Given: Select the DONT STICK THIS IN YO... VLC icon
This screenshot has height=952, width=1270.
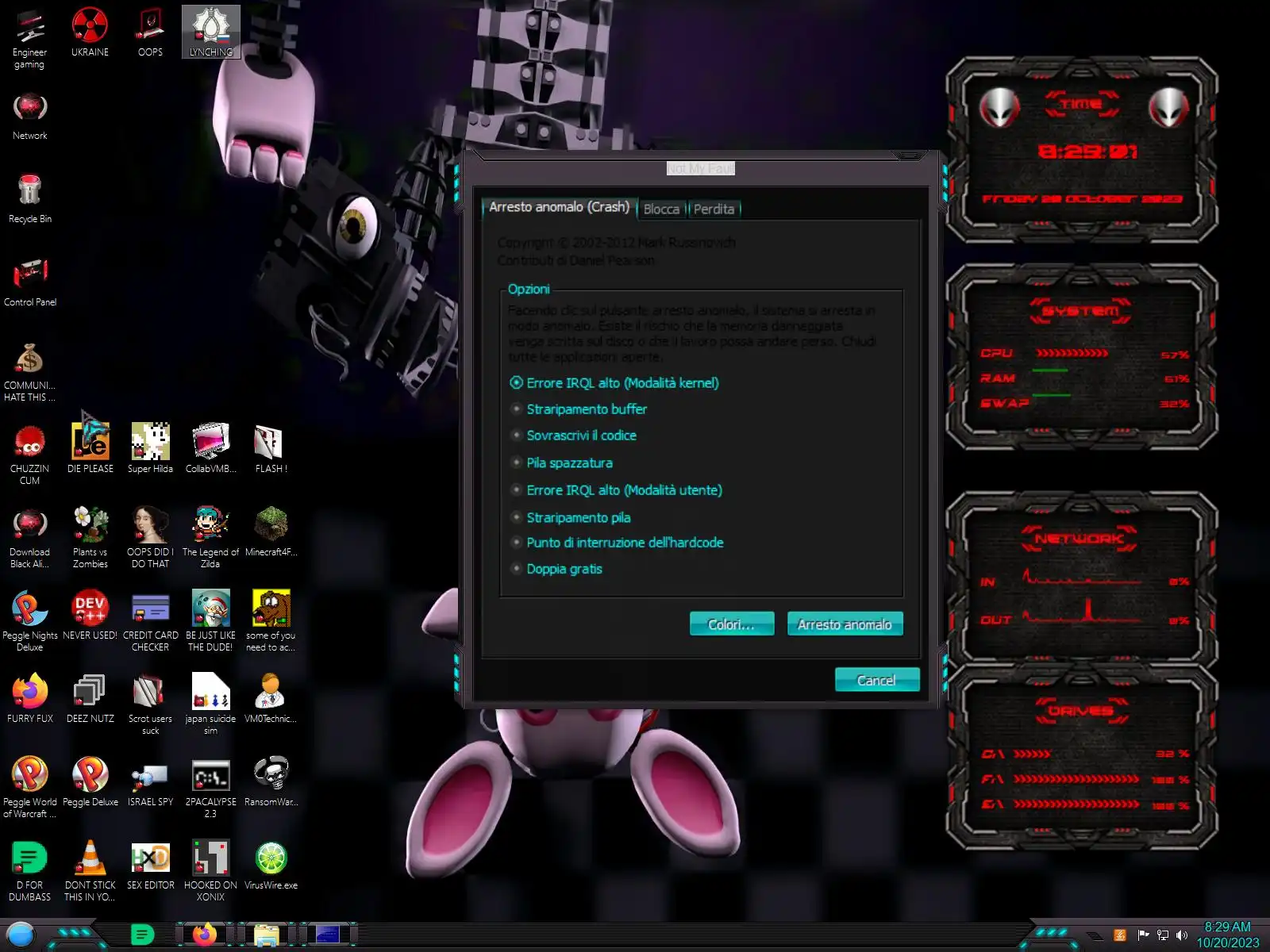Looking at the screenshot, I should [90, 870].
